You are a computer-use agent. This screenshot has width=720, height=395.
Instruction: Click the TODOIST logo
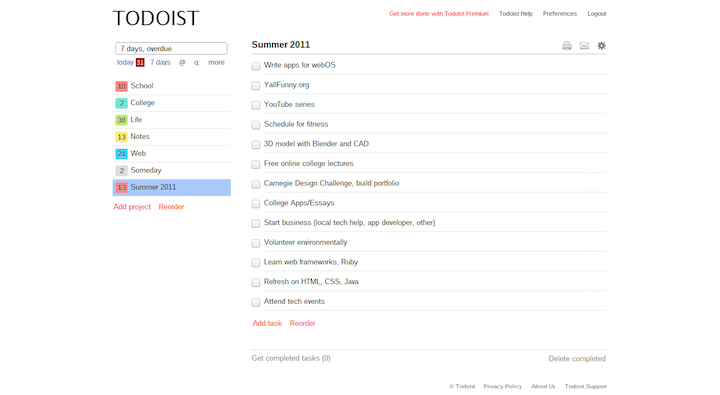coord(156,18)
